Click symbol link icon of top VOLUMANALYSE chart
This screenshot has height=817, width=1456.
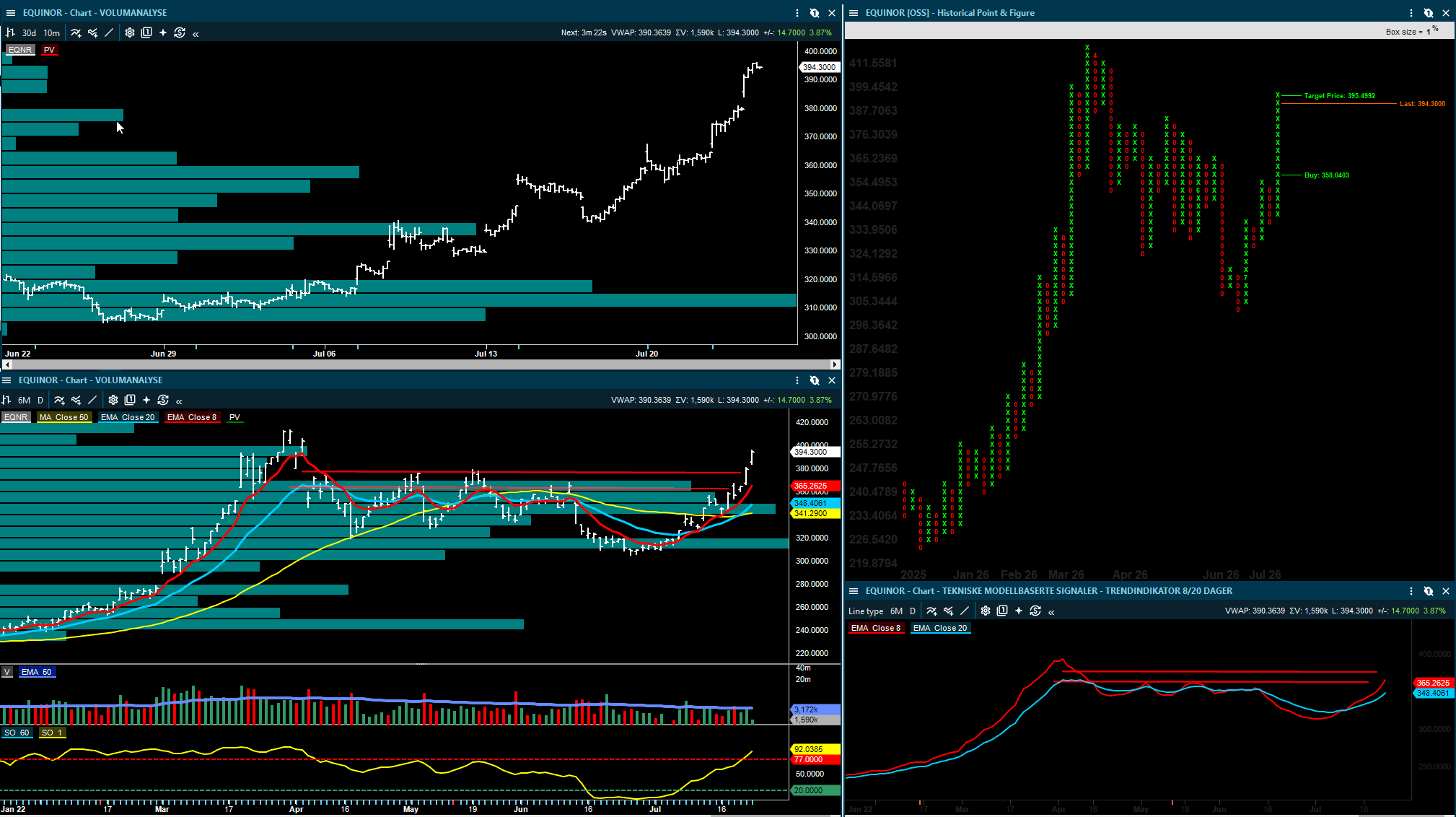pos(815,13)
